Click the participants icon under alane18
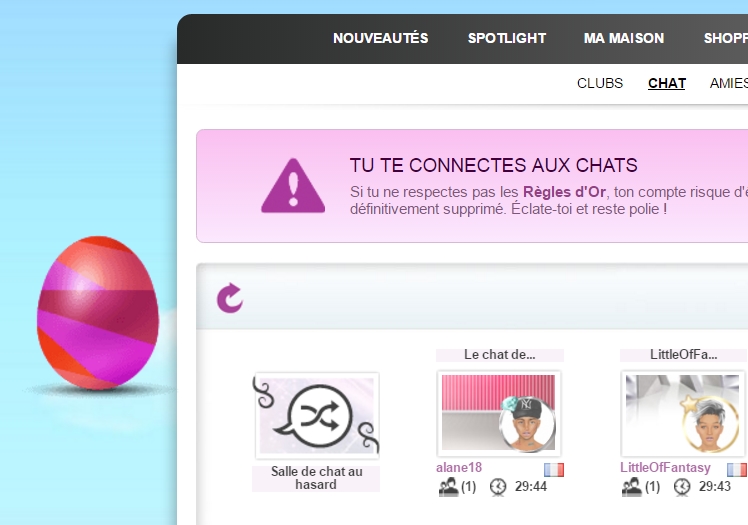The image size is (748, 525). click(448, 487)
